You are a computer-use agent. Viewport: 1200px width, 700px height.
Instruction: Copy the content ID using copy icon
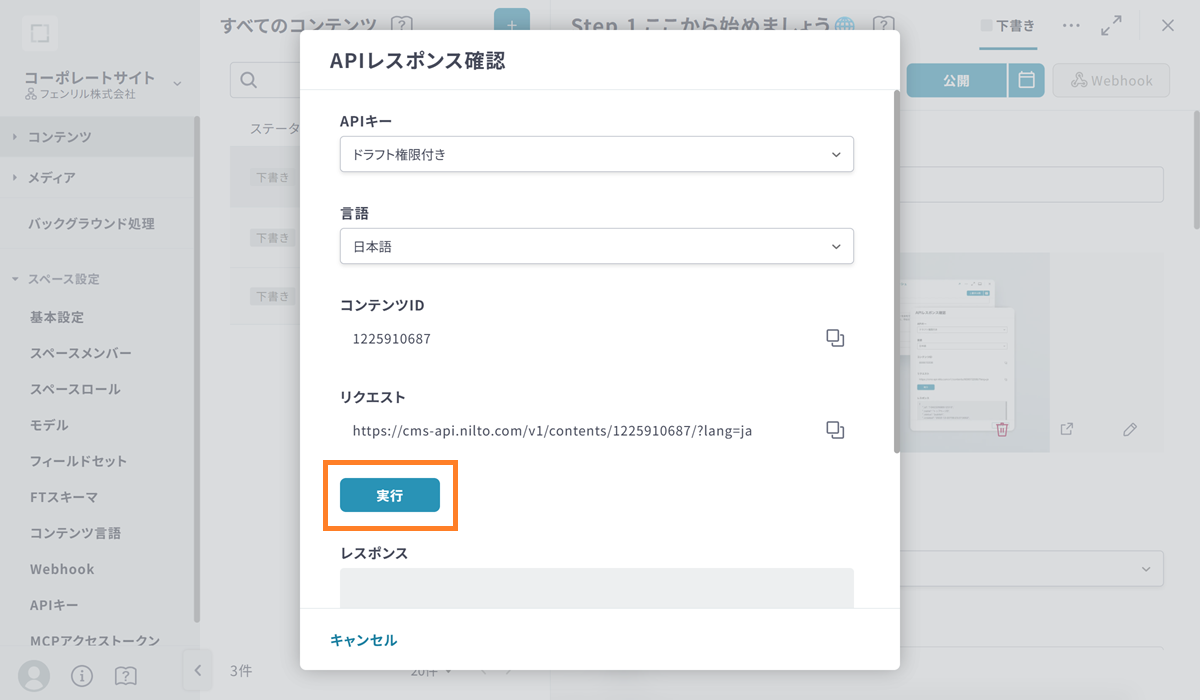point(835,338)
